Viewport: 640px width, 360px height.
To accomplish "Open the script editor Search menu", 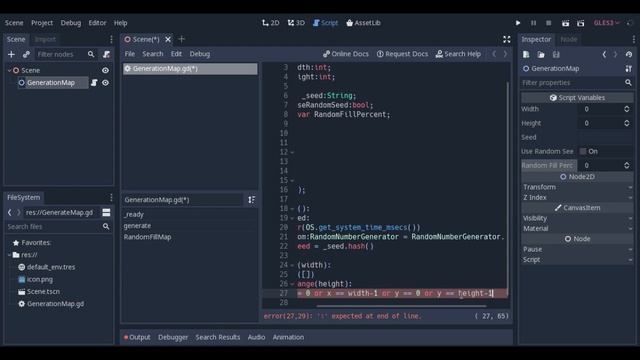I will (x=153, y=54).
